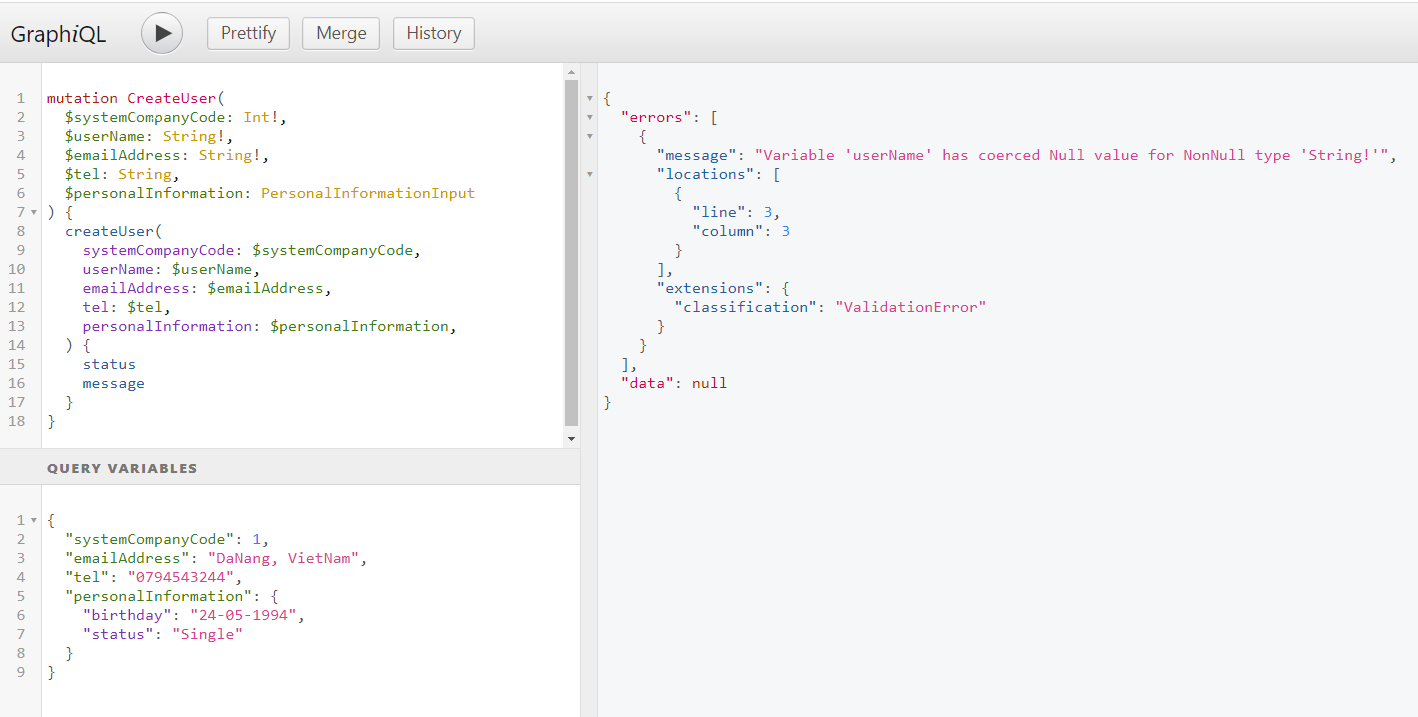Collapse the "locations" array in the response
Screen dimensions: 1418x717
pyautogui.click(x=590, y=174)
